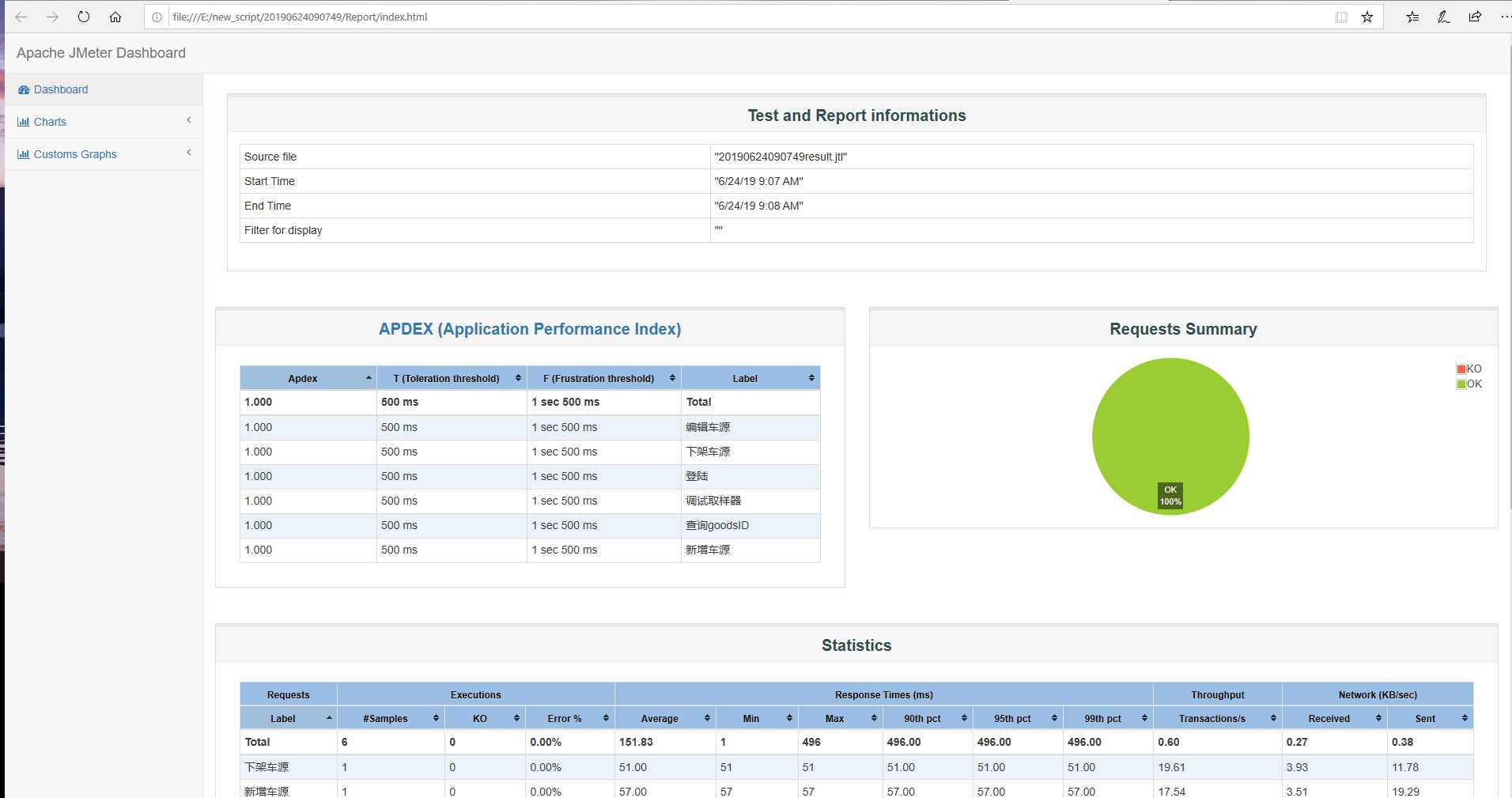
Task: Sort Statistics by 90th pct column
Action: 928,718
